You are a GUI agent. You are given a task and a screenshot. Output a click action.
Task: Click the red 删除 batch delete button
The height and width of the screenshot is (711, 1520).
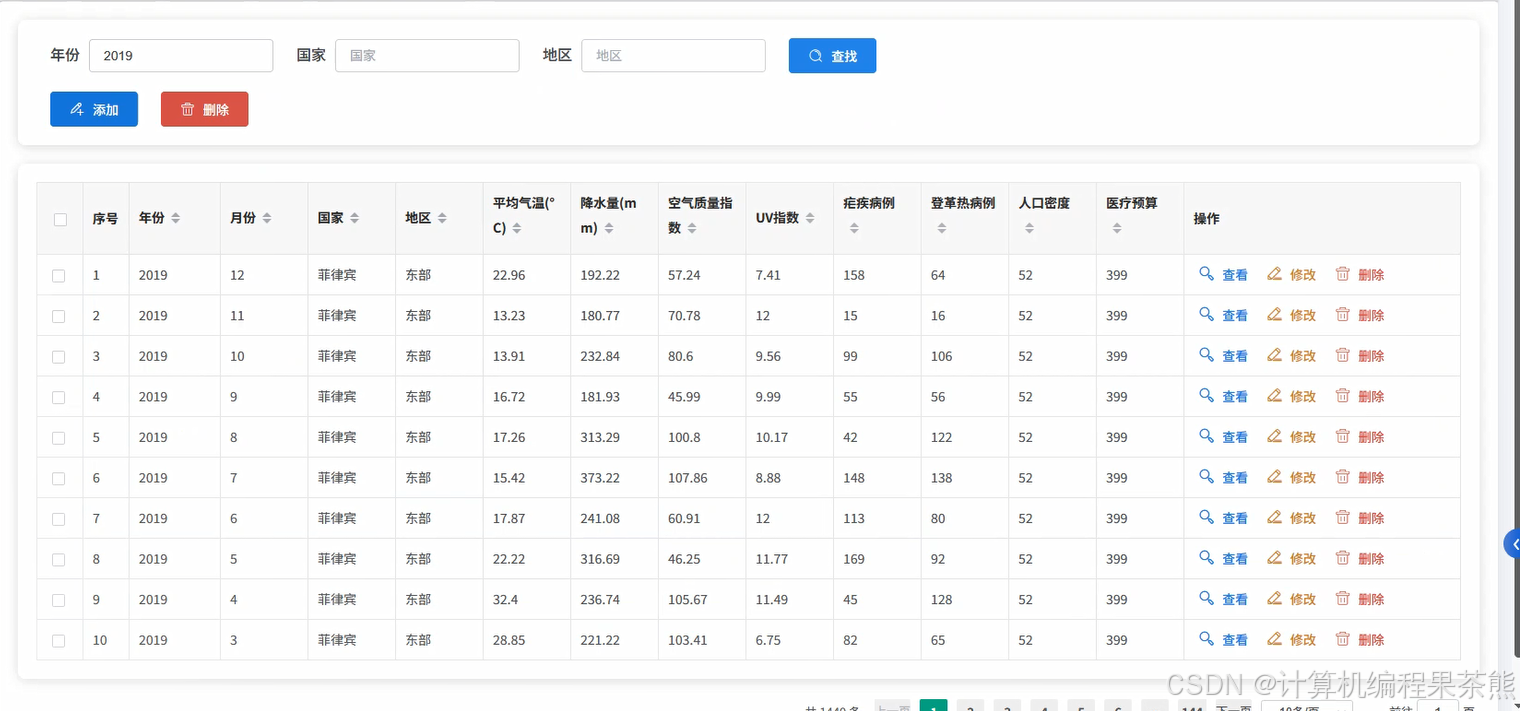[204, 109]
